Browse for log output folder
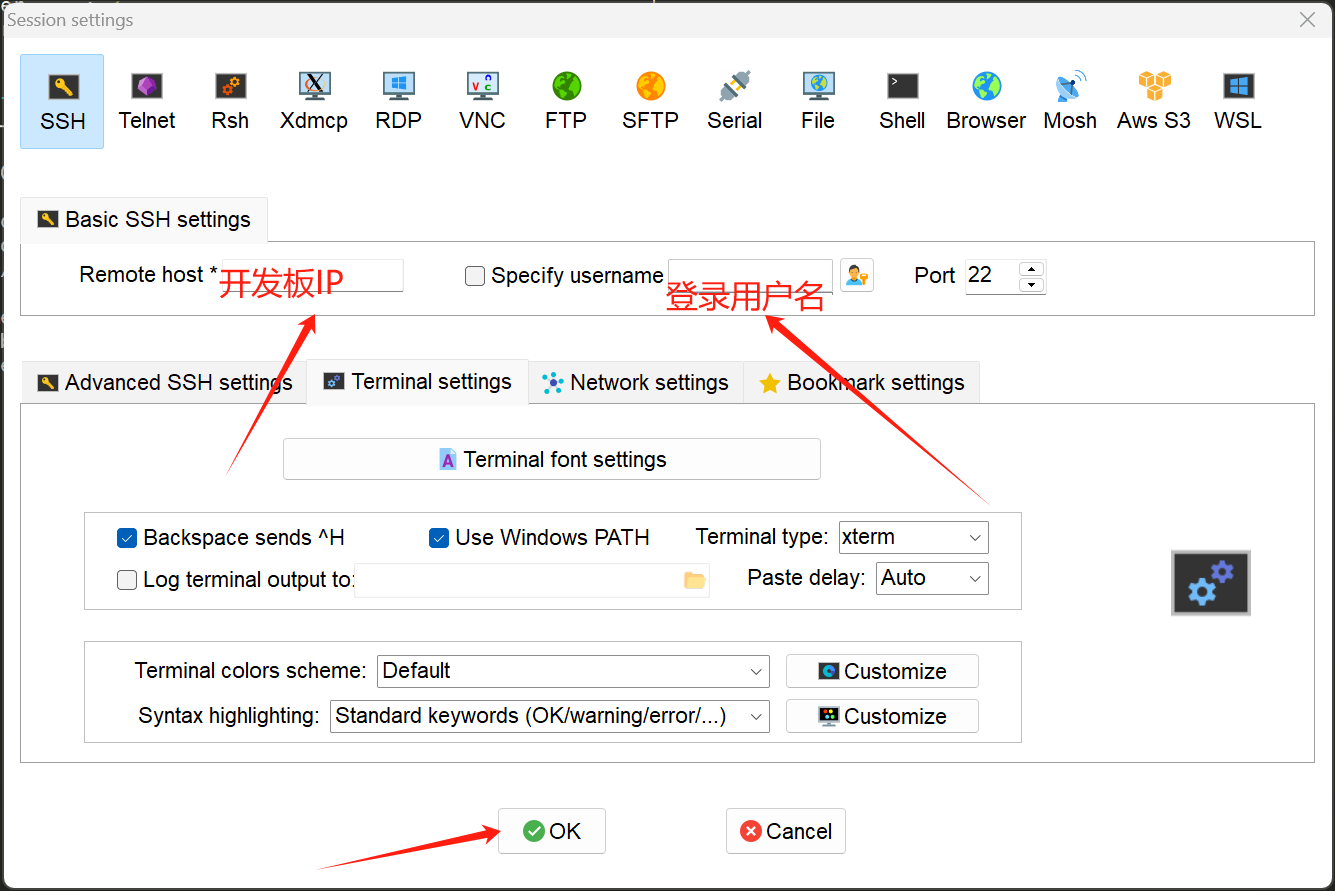This screenshot has height=891, width=1335. [694, 580]
